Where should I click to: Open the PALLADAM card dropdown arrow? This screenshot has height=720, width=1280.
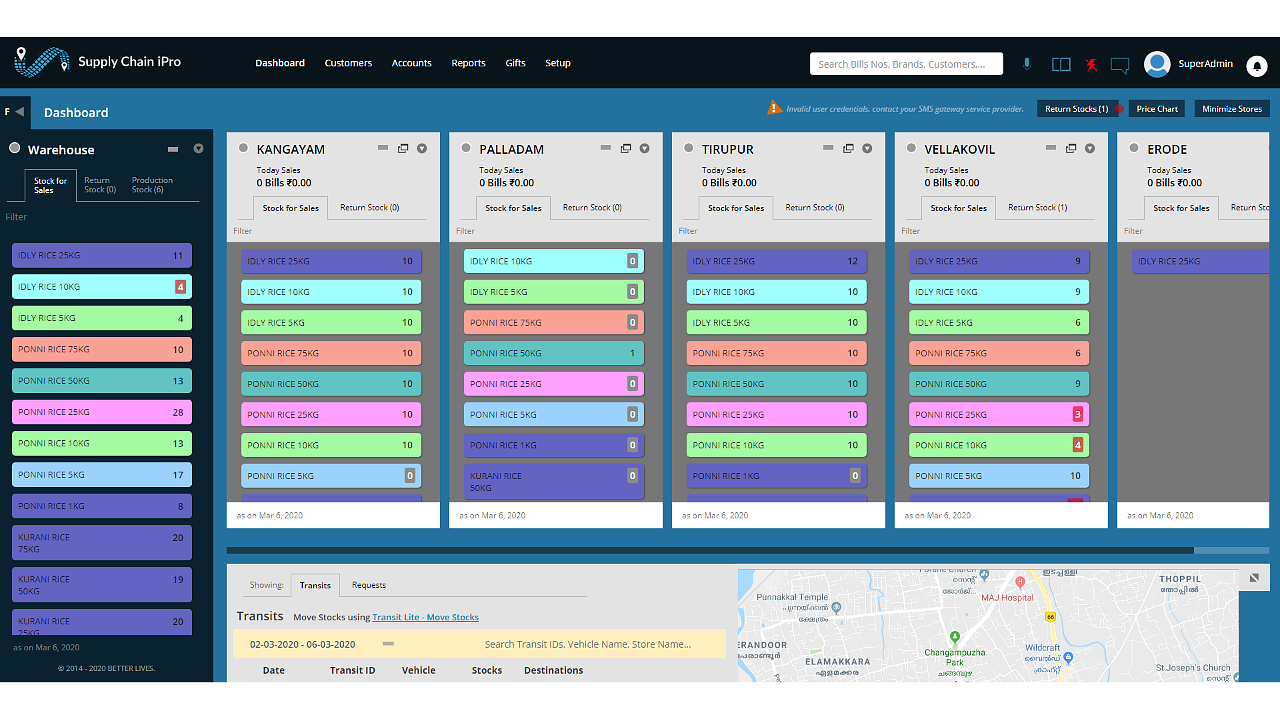[x=644, y=148]
